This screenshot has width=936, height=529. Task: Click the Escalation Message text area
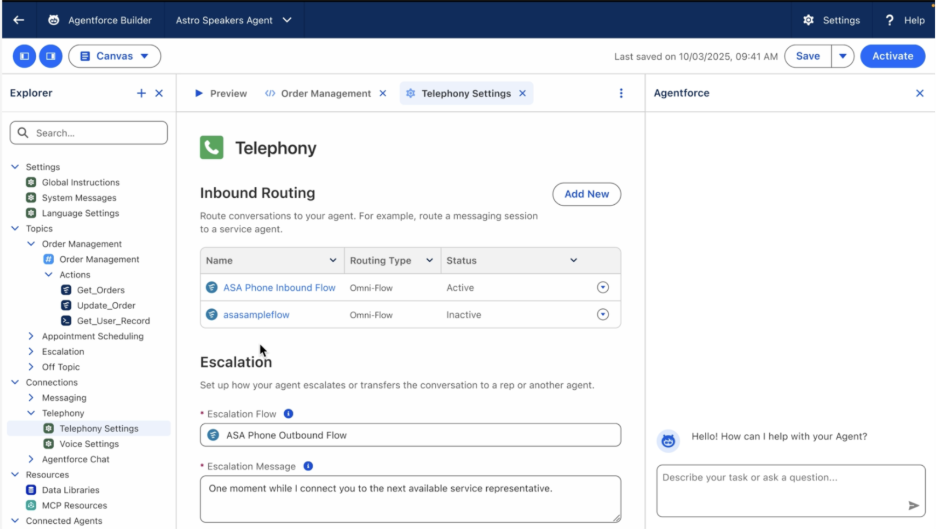coord(410,499)
